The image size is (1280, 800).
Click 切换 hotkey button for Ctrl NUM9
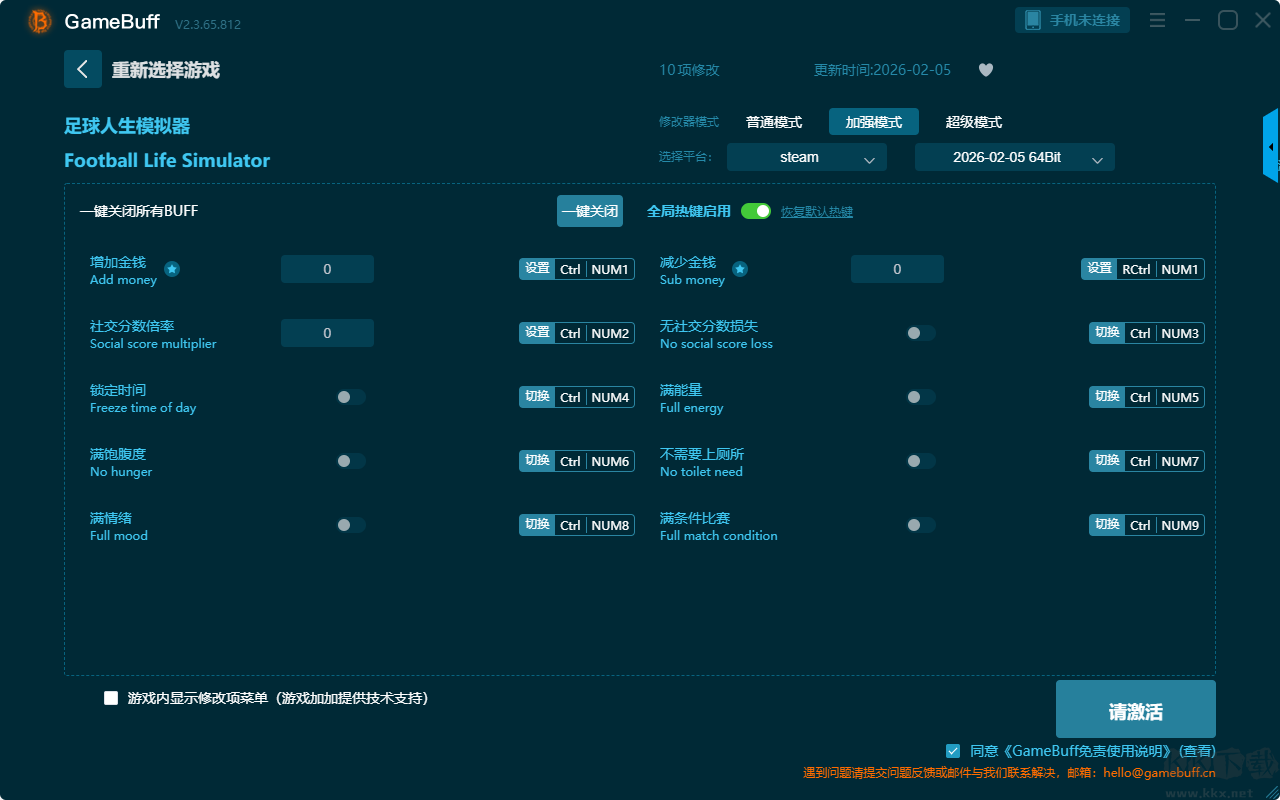(1107, 525)
